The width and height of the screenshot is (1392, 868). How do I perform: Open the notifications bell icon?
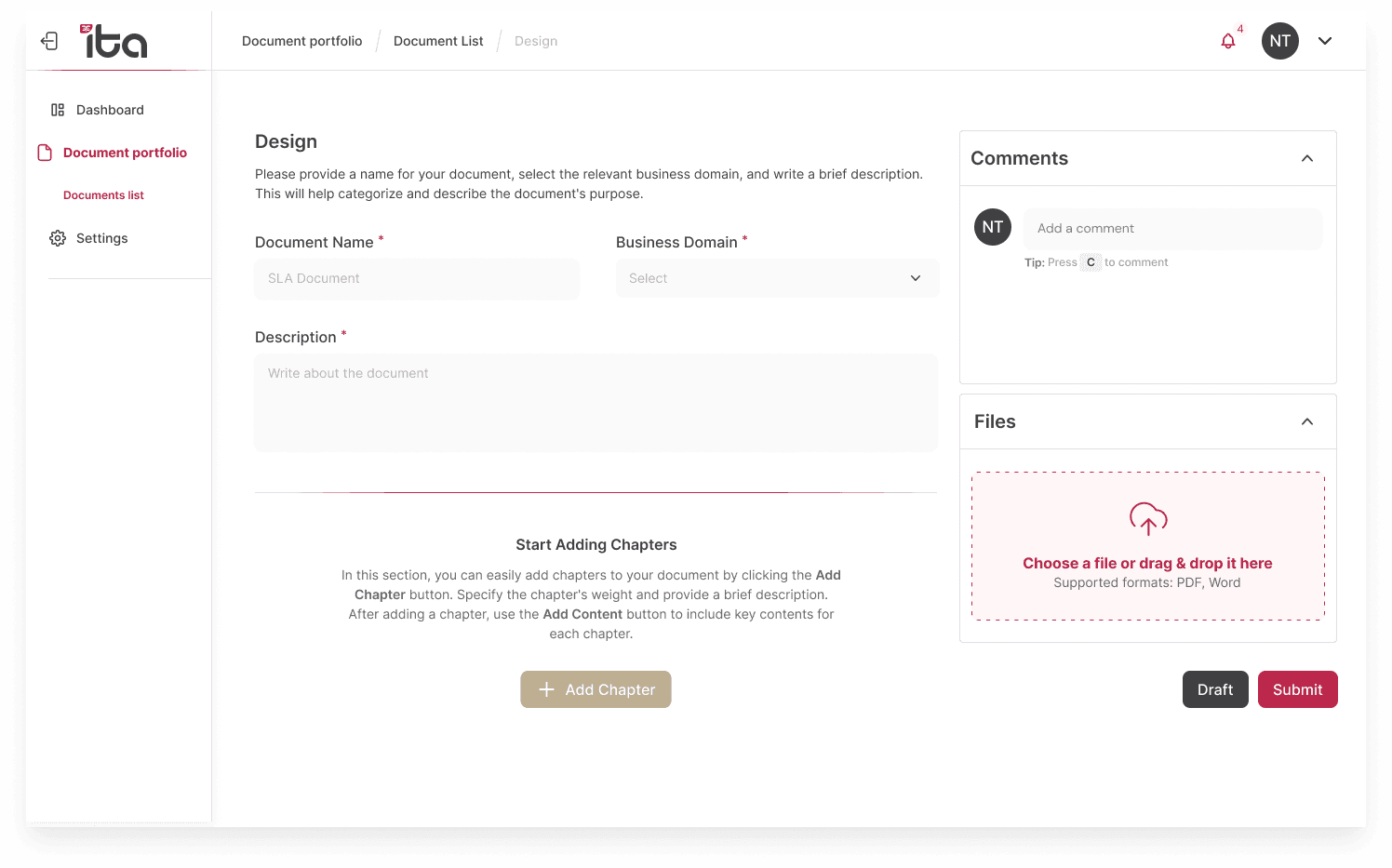click(x=1228, y=41)
